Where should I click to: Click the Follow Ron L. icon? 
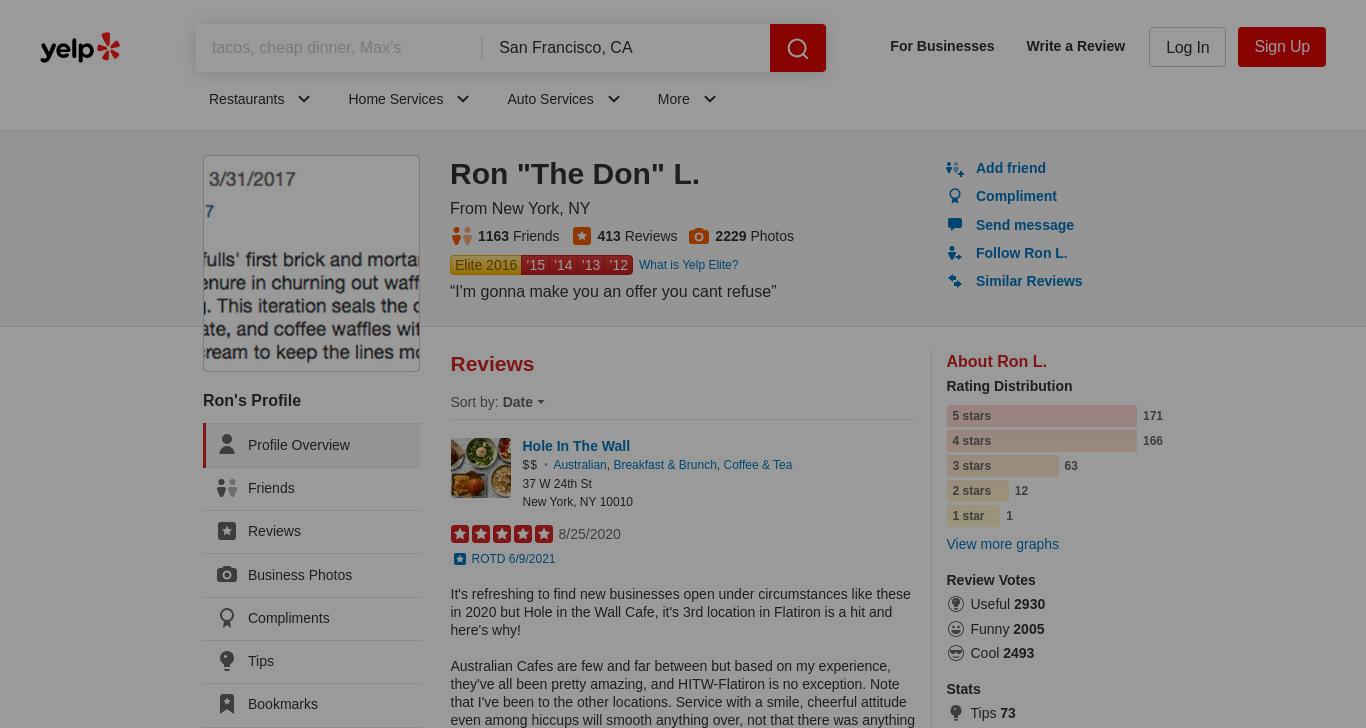(x=955, y=253)
